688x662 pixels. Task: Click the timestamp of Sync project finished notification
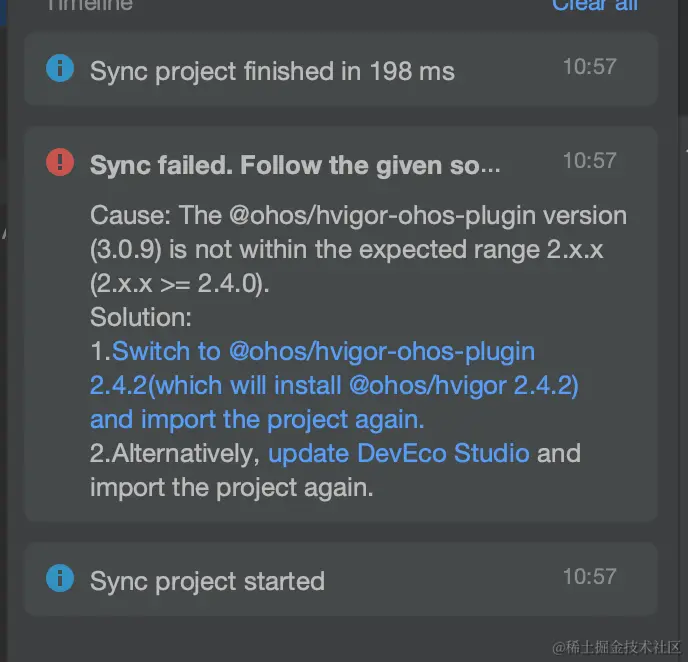tap(589, 67)
